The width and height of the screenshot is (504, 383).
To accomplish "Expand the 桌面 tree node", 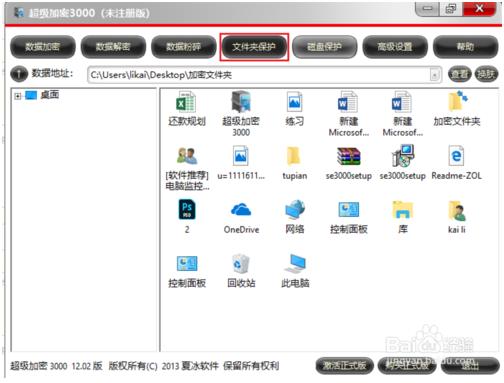I will (x=18, y=96).
